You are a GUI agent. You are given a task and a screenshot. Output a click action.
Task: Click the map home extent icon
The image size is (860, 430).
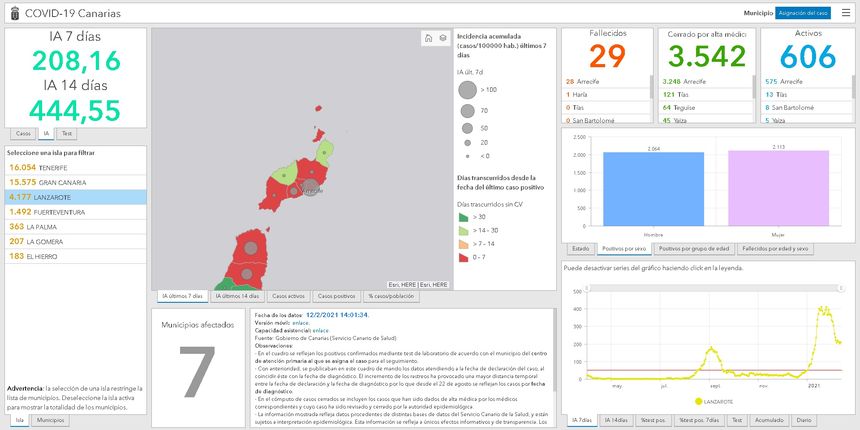pyautogui.click(x=427, y=38)
